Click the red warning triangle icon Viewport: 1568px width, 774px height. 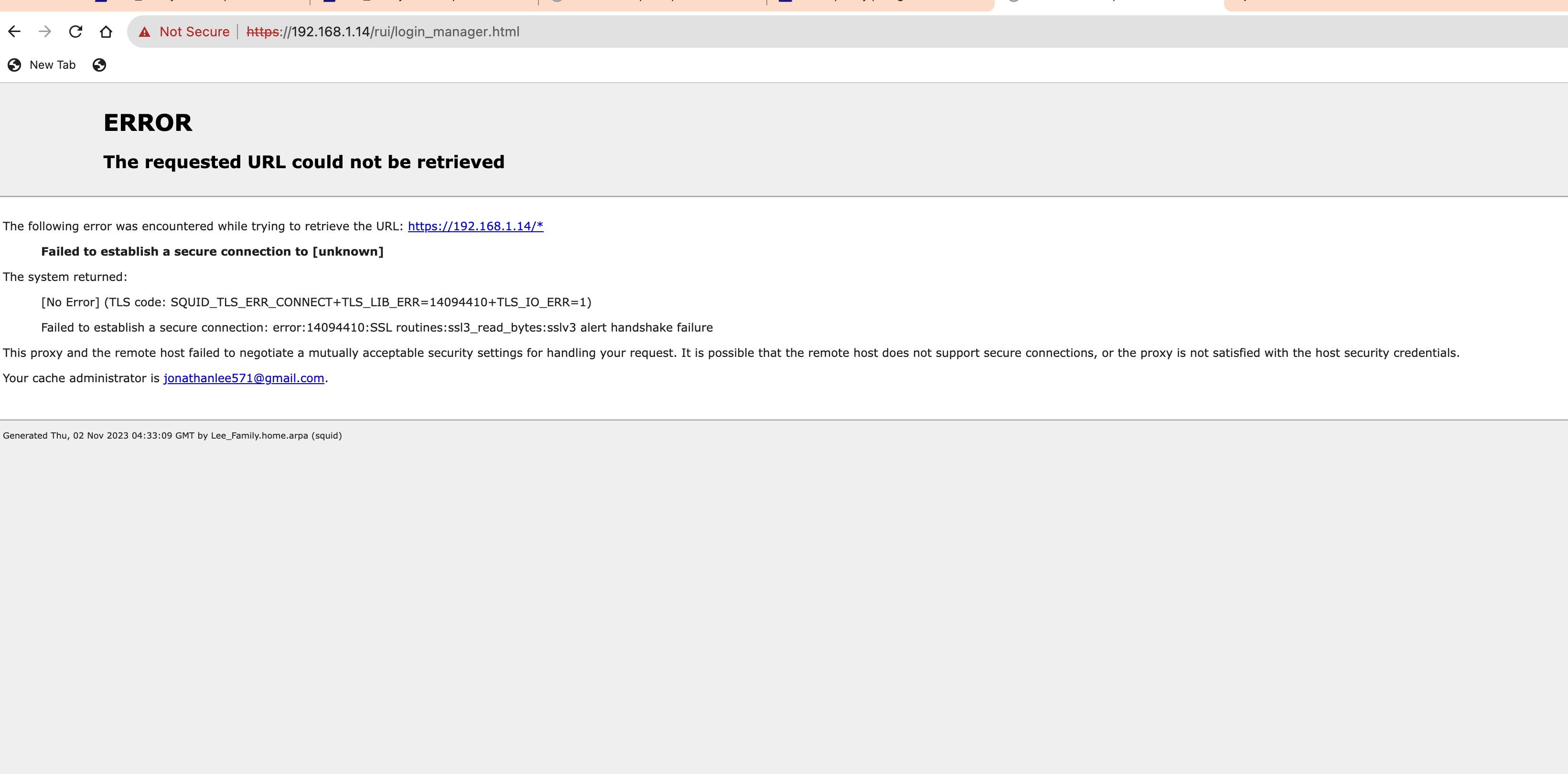(144, 32)
